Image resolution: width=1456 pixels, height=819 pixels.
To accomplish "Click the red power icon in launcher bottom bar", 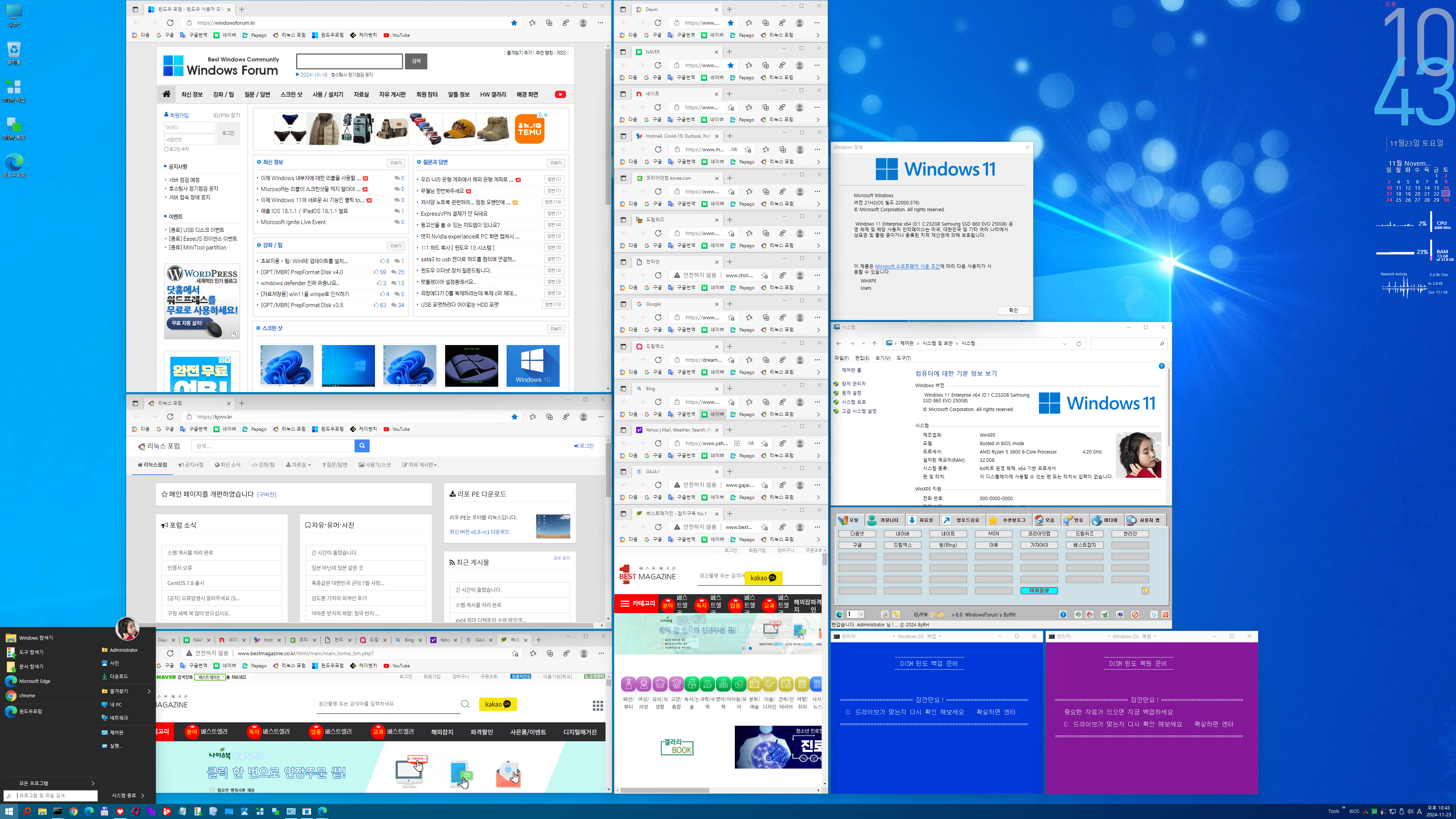I will 1165,614.
